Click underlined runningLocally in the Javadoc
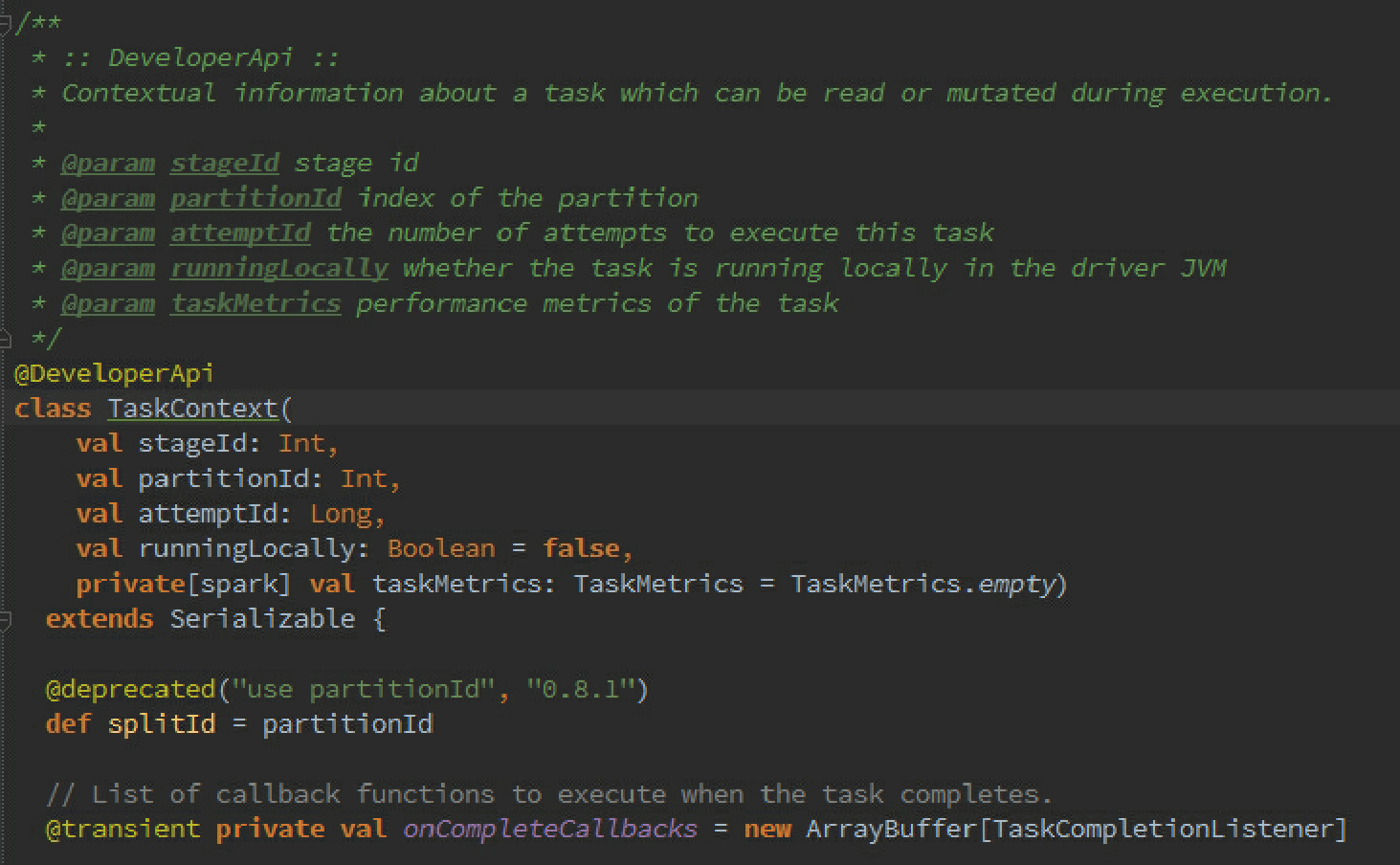 [x=278, y=269]
